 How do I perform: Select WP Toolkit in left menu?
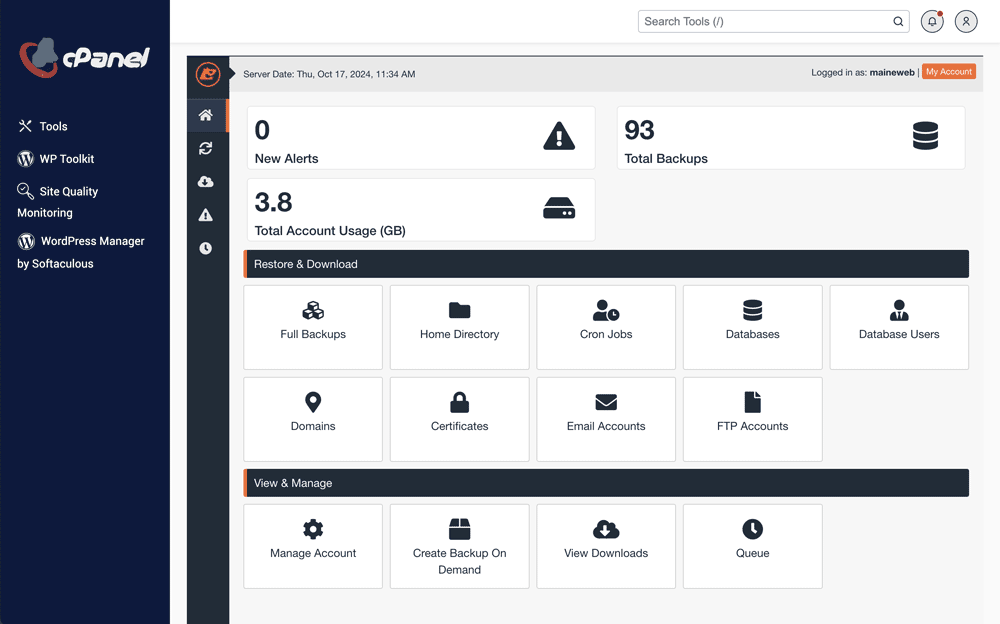point(66,159)
